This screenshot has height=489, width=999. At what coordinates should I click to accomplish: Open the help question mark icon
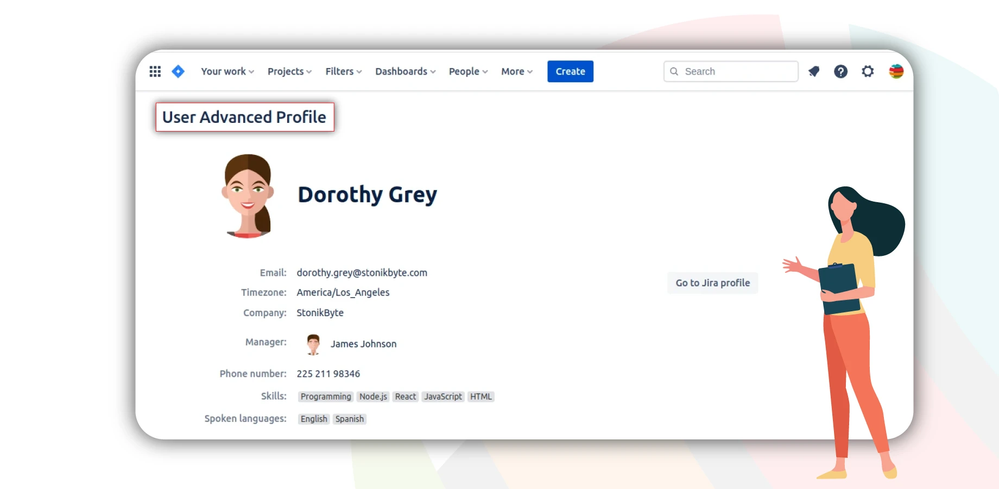pyautogui.click(x=841, y=71)
